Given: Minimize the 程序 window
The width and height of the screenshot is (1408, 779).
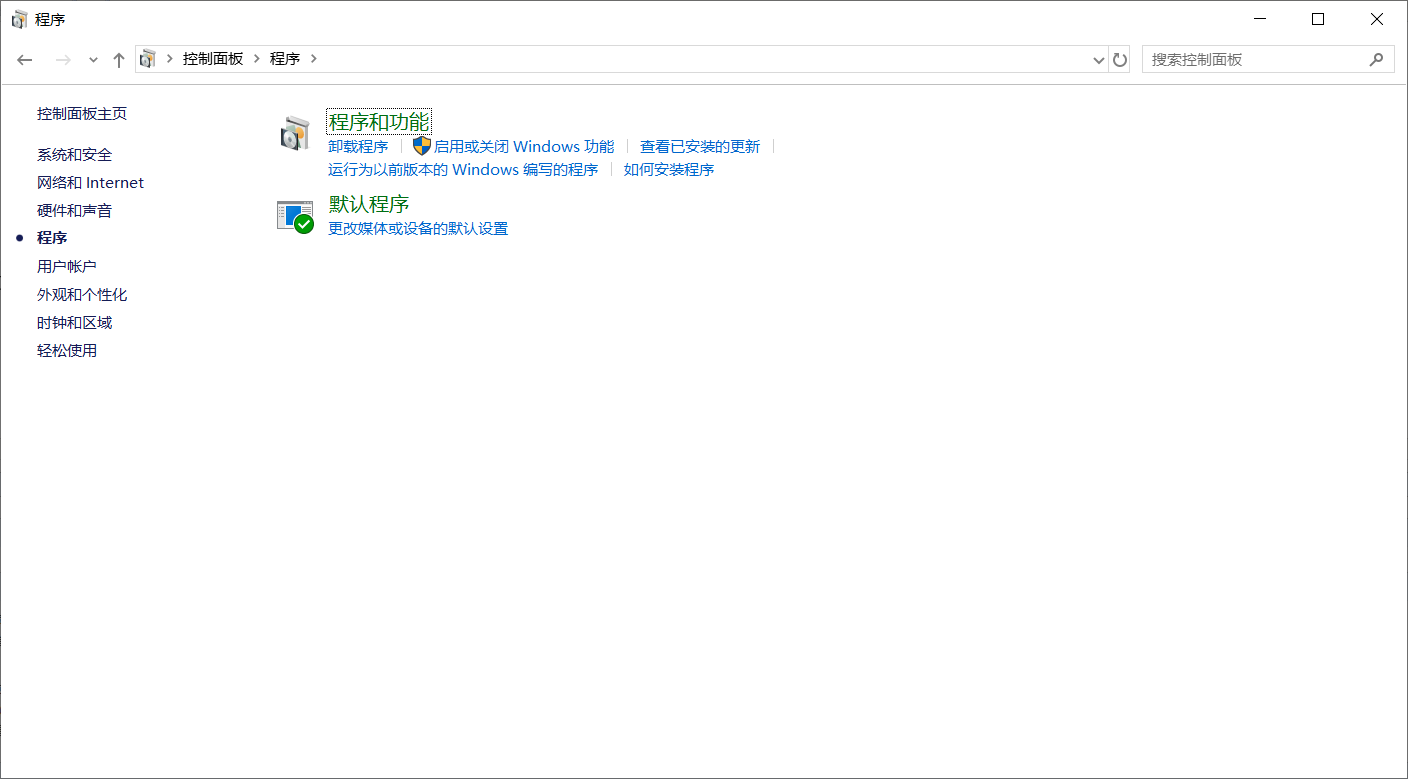Looking at the screenshot, I should (1260, 19).
